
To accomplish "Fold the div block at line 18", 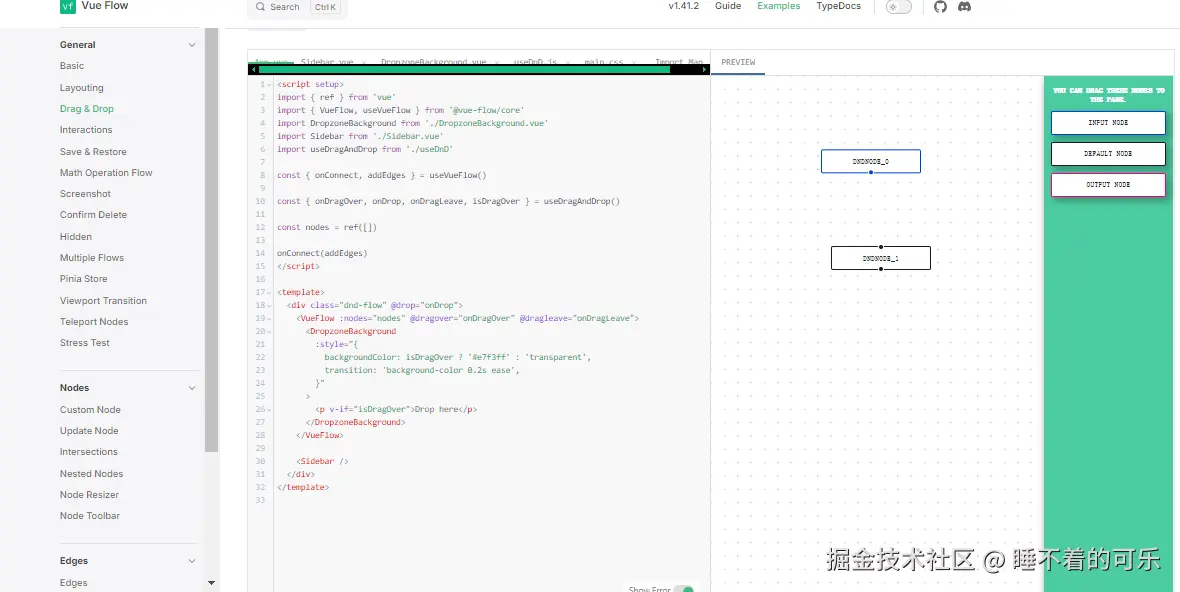I will (x=269, y=305).
